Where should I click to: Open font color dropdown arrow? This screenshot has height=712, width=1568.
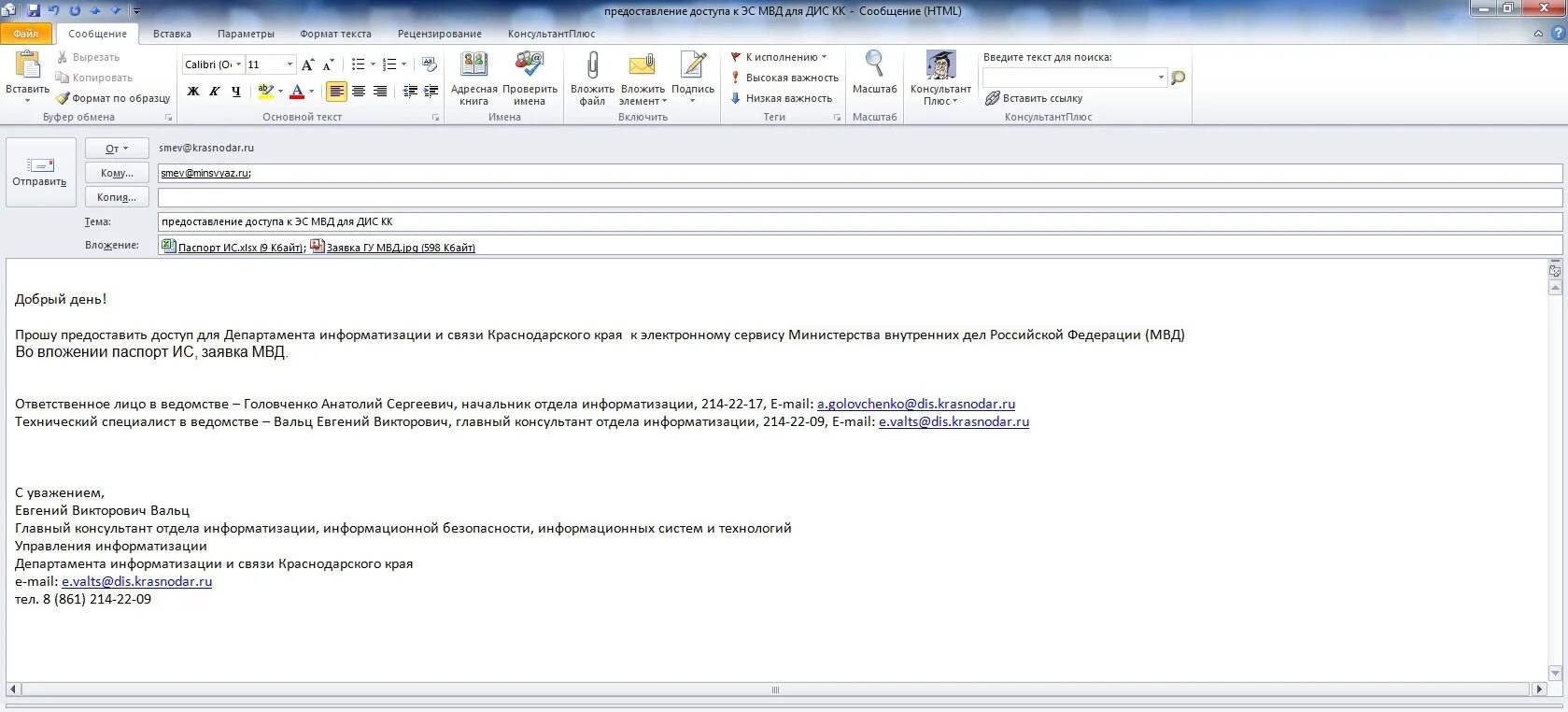[x=312, y=92]
